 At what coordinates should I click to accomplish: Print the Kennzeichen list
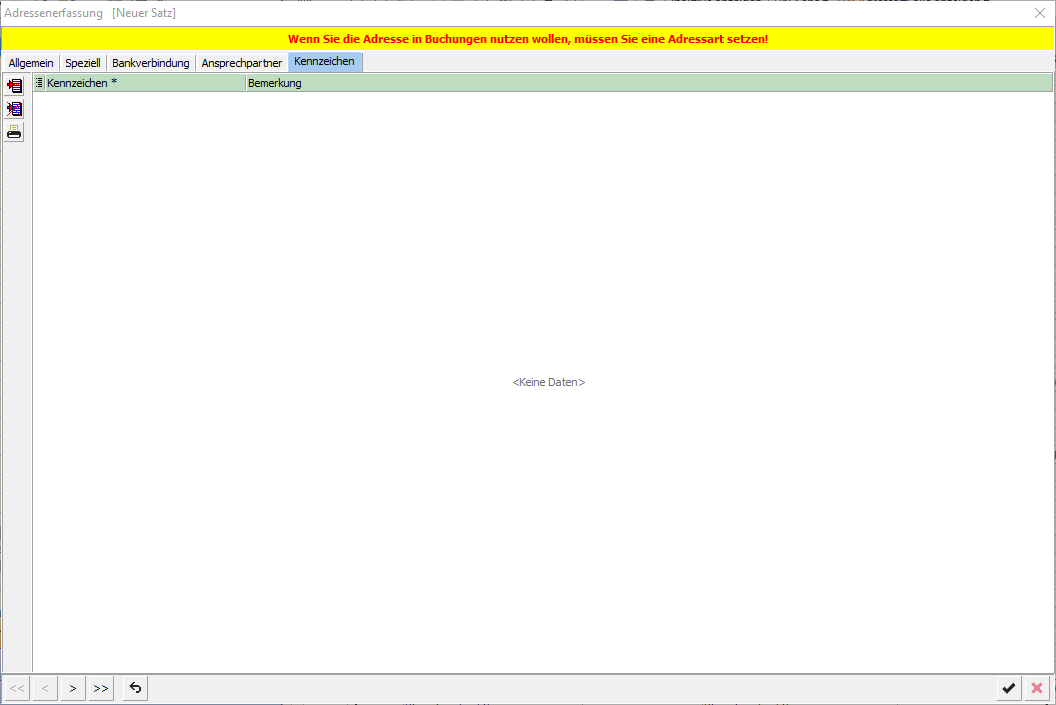[x=14, y=132]
